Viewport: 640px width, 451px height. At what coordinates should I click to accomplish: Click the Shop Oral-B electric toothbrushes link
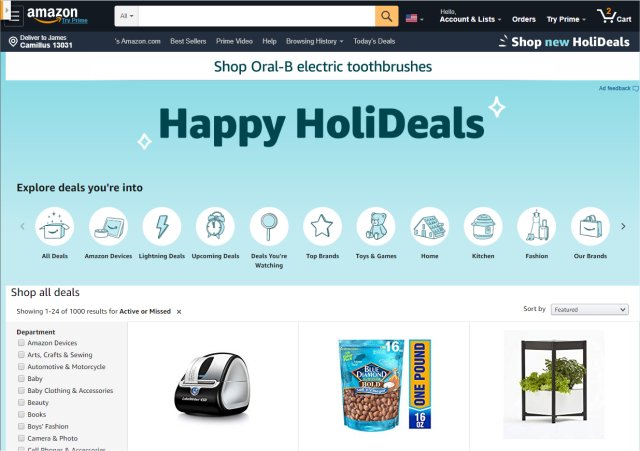(x=323, y=67)
